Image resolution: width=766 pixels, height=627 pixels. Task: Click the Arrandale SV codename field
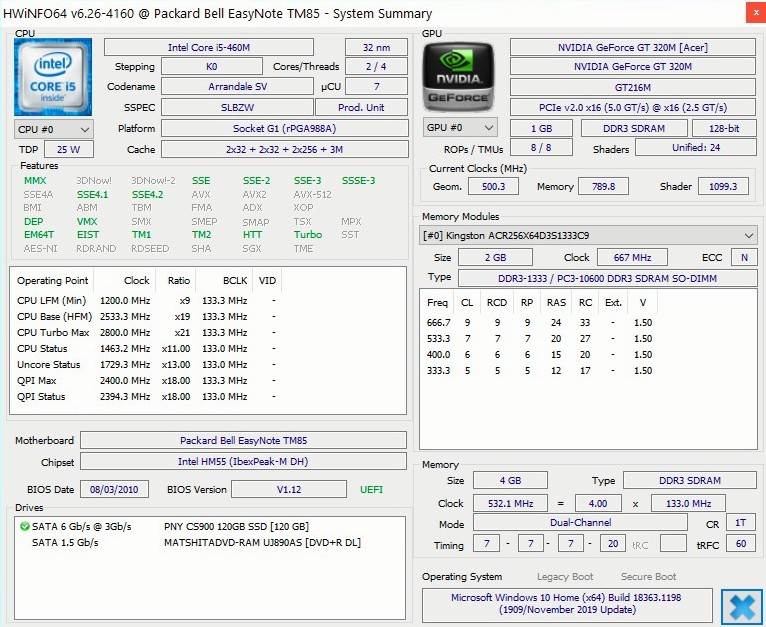(x=237, y=86)
